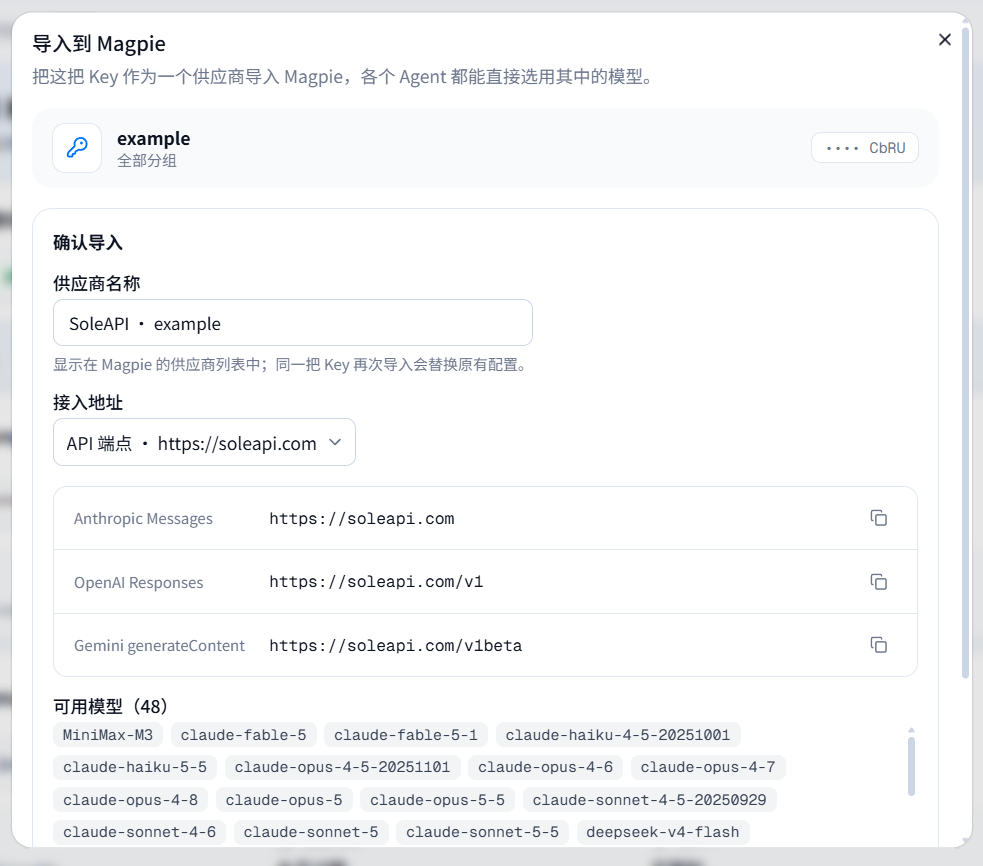Select the claude-fable-5-1 model chip
Viewport: 983px width, 866px height.
(406, 735)
